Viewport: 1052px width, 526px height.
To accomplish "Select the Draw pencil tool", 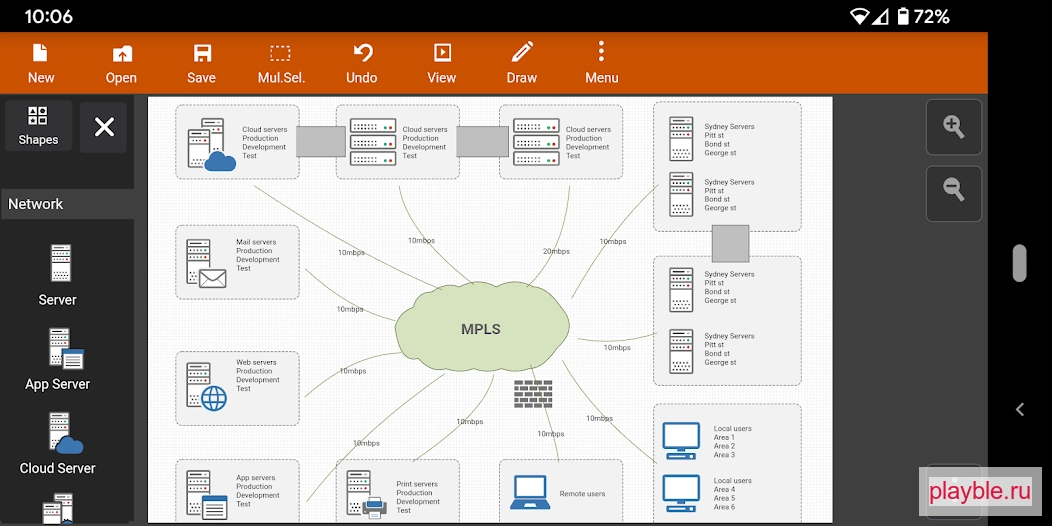I will (x=521, y=64).
